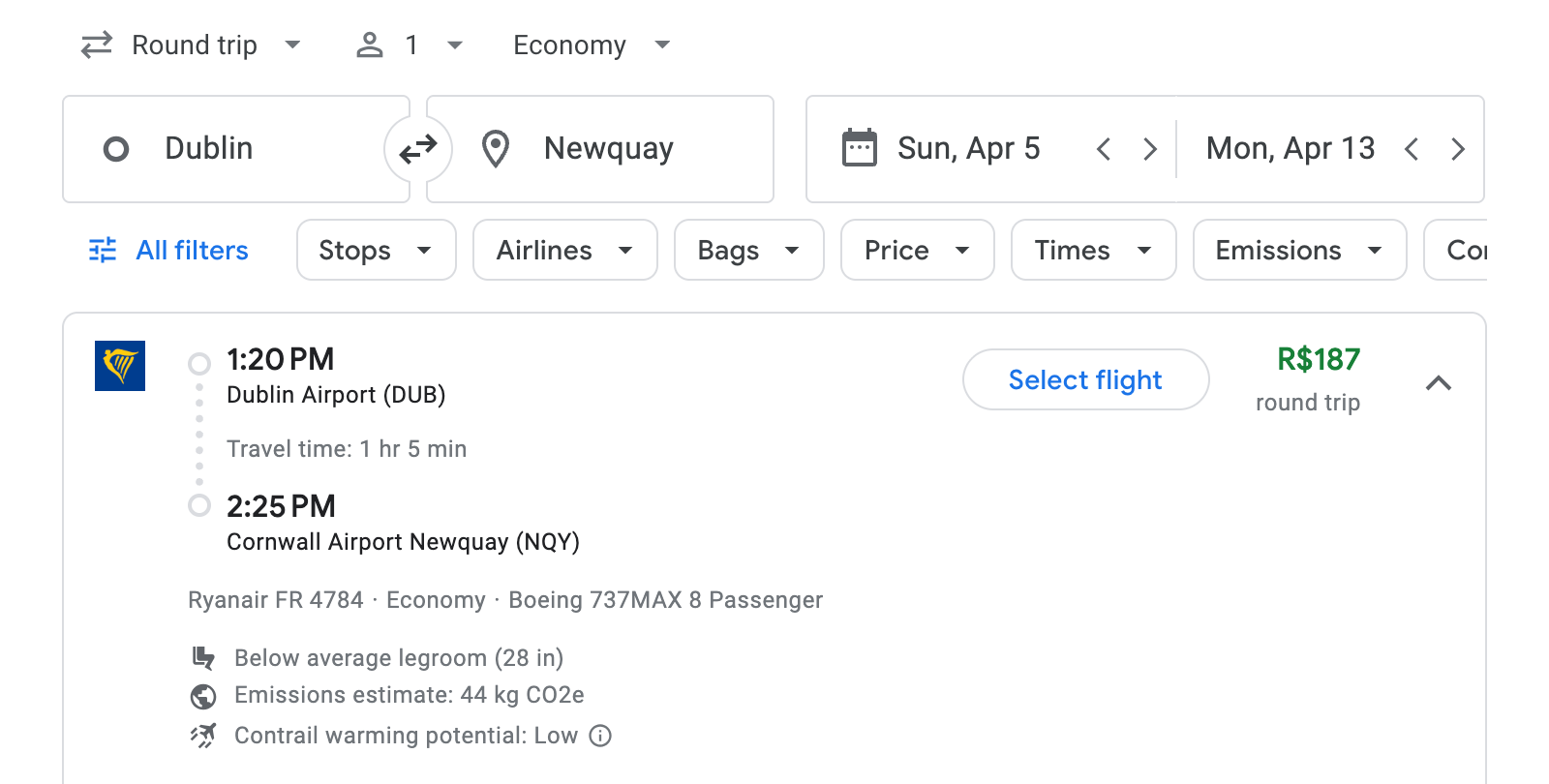
Task: Click the swap origin and destination arrows
Action: point(417,148)
